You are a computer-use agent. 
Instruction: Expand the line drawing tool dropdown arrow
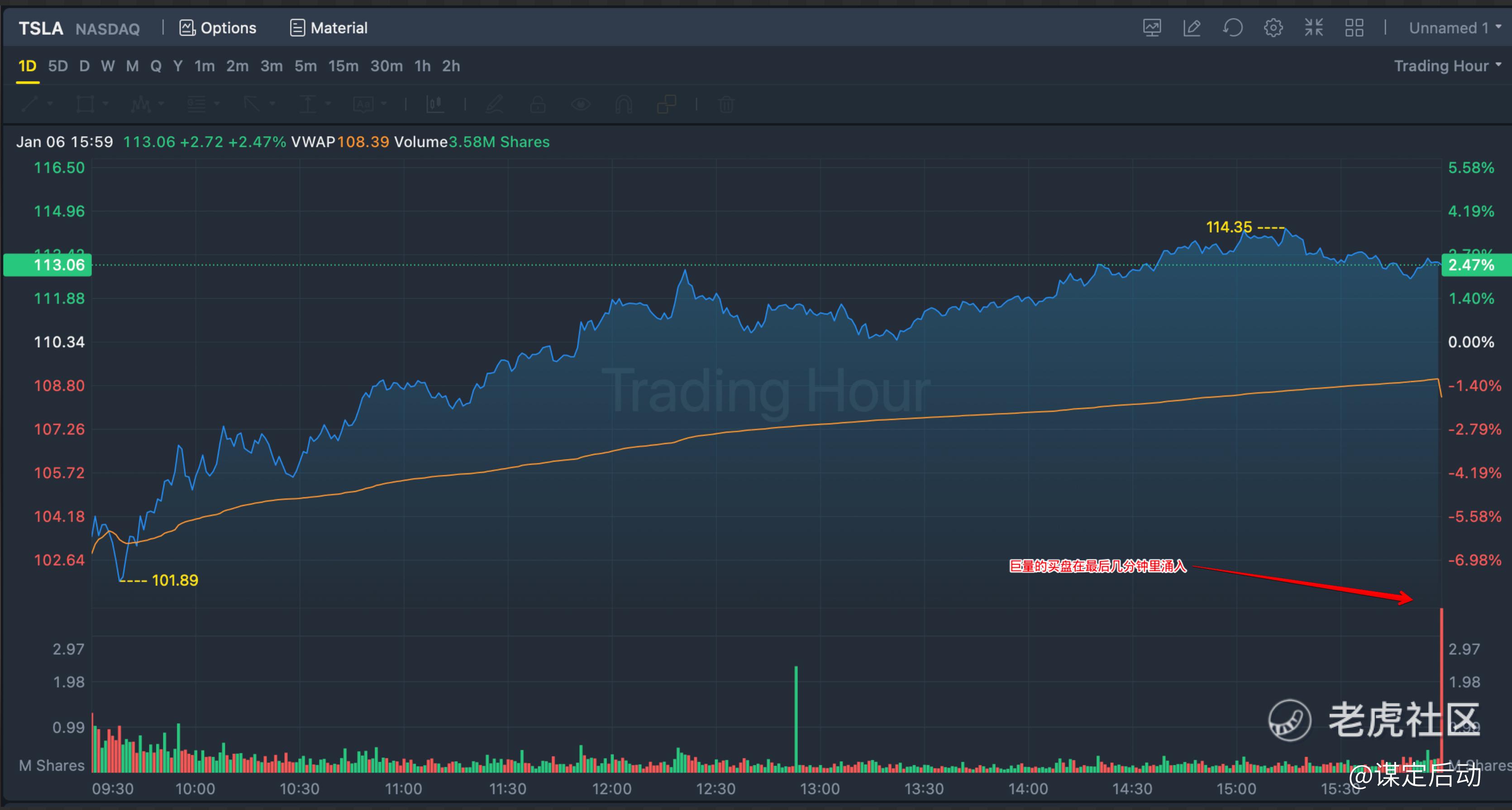(x=50, y=104)
